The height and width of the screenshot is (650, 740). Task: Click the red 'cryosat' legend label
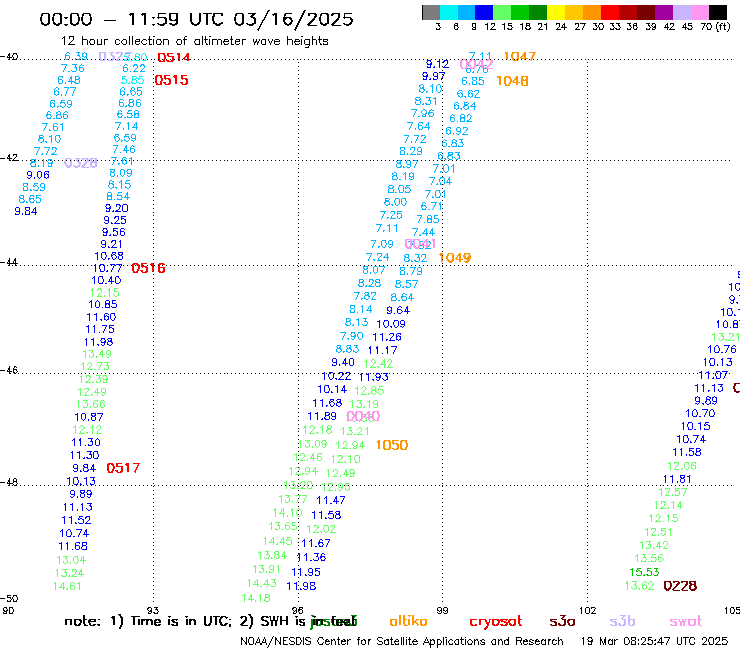click(x=496, y=622)
